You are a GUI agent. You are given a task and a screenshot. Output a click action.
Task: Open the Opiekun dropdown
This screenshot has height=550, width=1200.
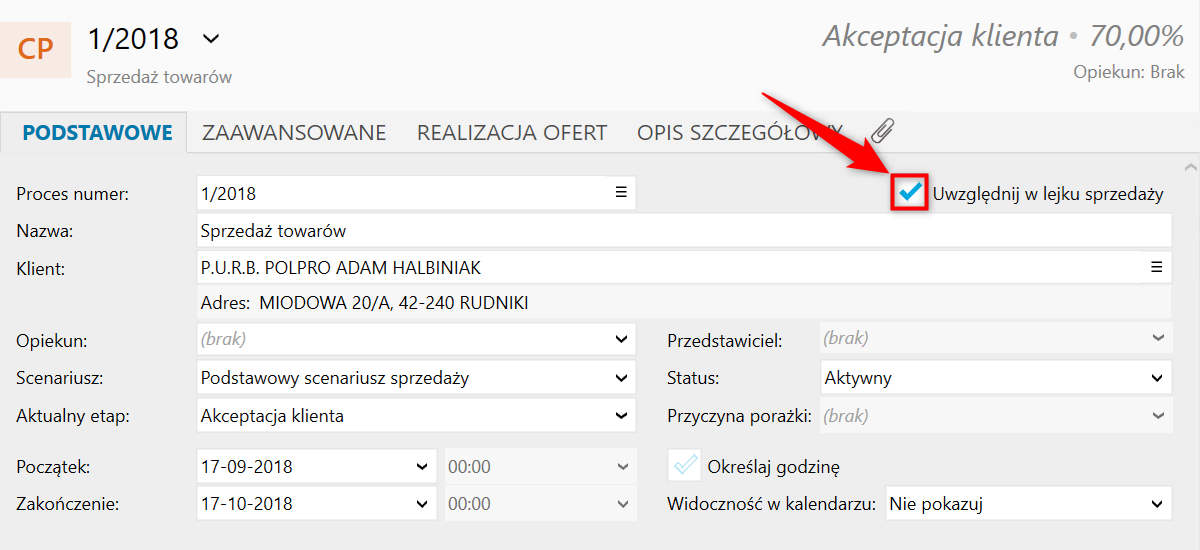[x=416, y=340]
